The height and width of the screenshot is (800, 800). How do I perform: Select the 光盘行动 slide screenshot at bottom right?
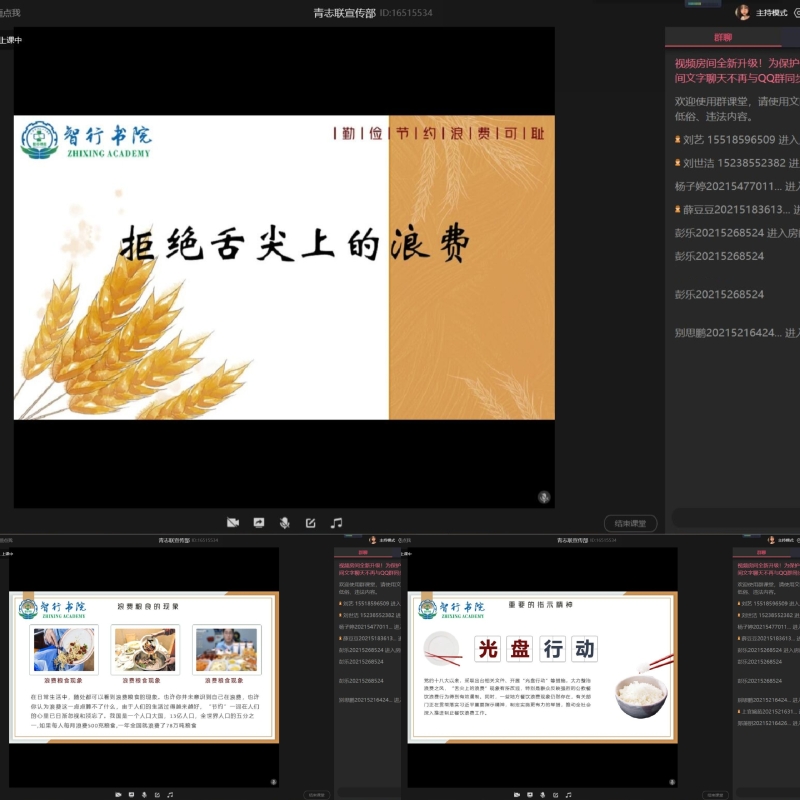(543, 668)
